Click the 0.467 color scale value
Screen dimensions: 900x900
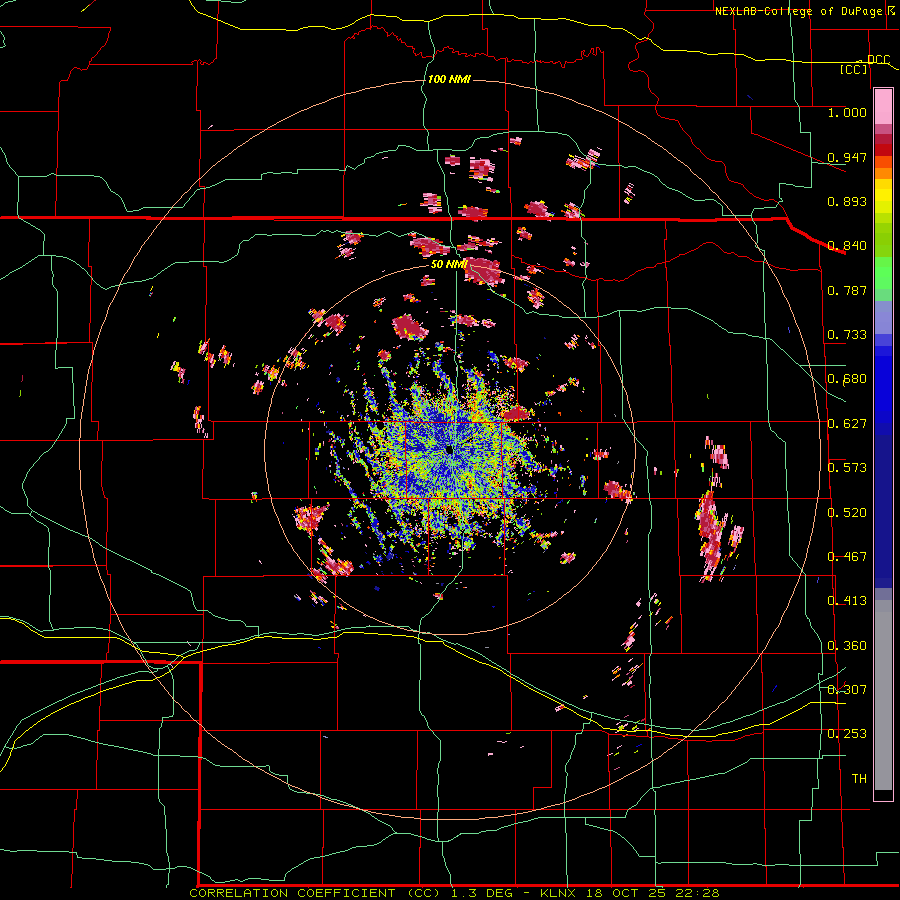coord(847,557)
